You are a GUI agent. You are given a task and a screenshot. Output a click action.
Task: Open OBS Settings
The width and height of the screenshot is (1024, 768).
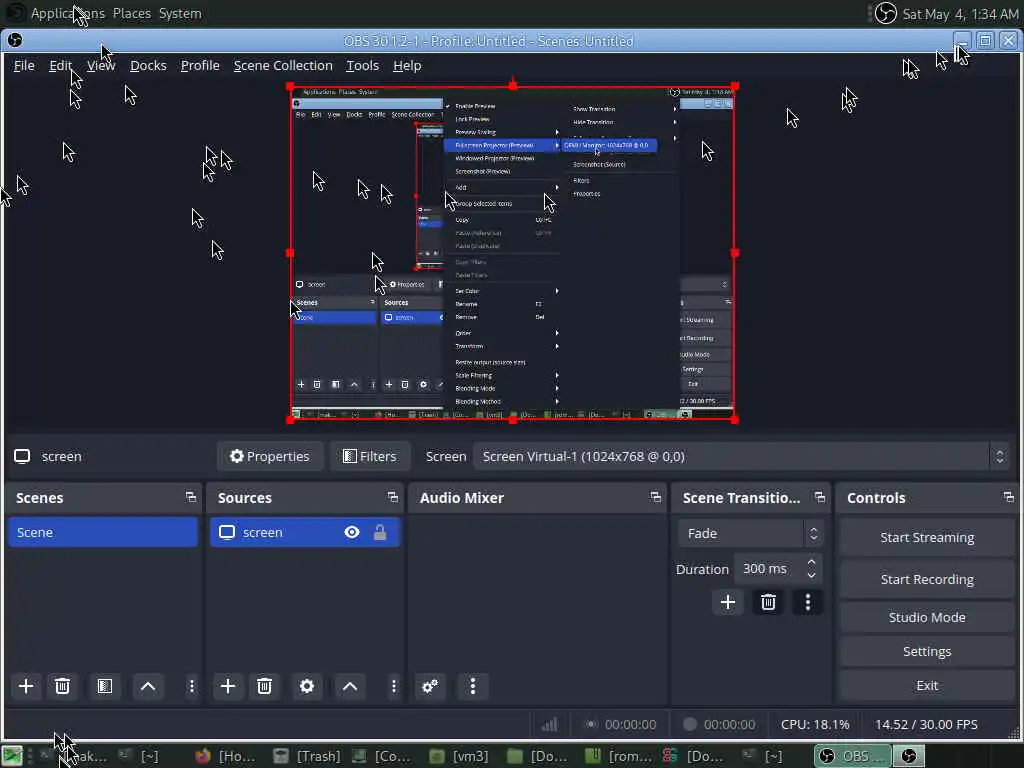click(x=927, y=651)
